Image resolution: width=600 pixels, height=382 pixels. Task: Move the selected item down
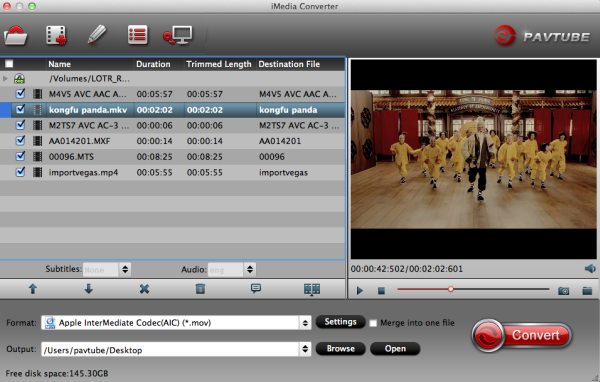88,289
